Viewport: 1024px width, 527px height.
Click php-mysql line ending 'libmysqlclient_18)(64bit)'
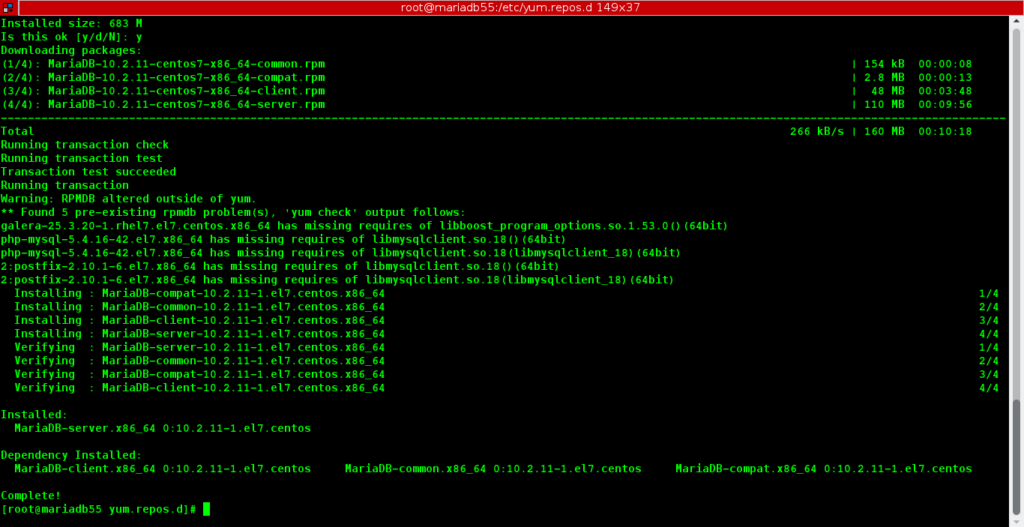(341, 253)
